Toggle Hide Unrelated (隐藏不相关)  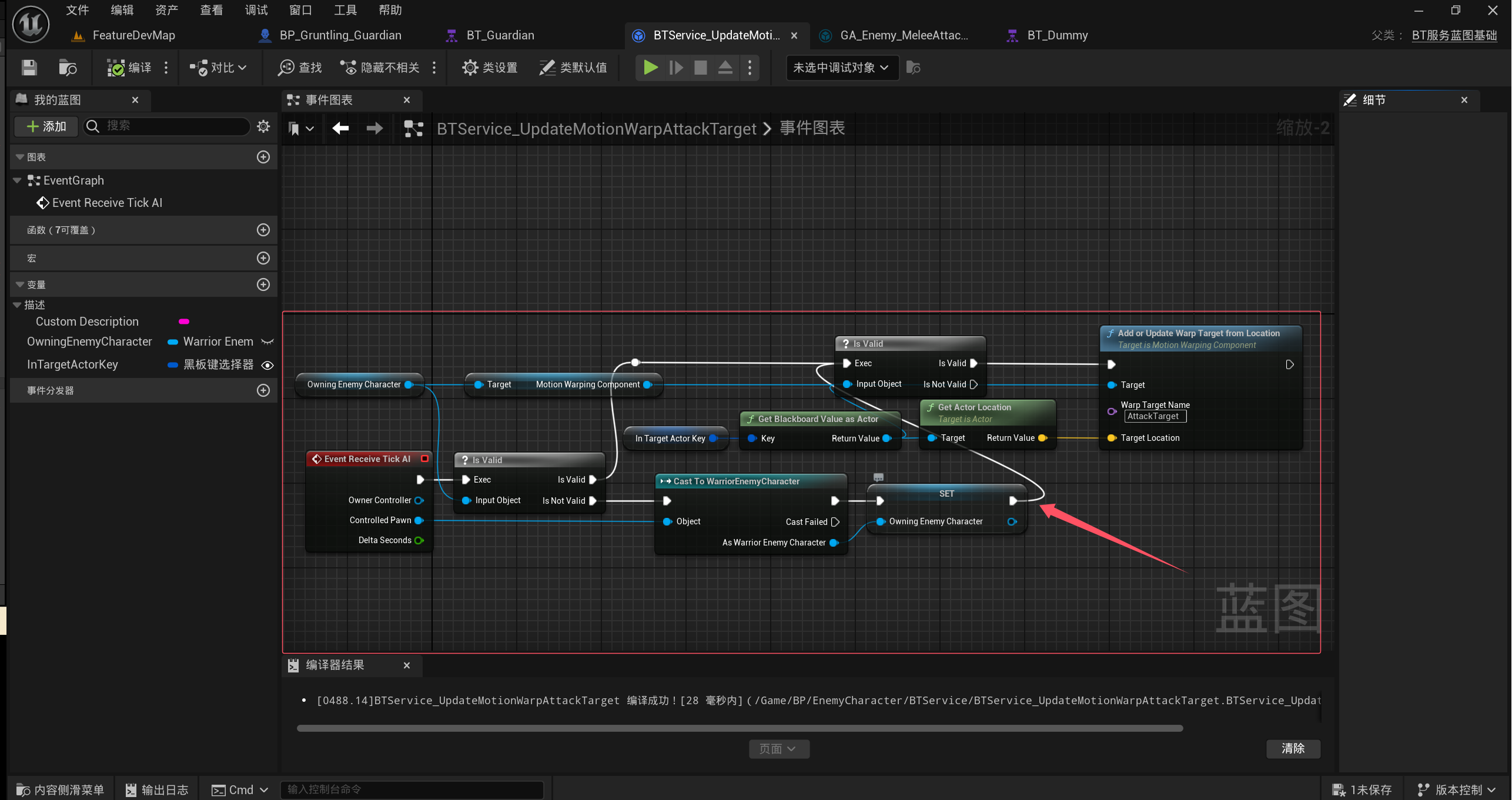pyautogui.click(x=380, y=68)
